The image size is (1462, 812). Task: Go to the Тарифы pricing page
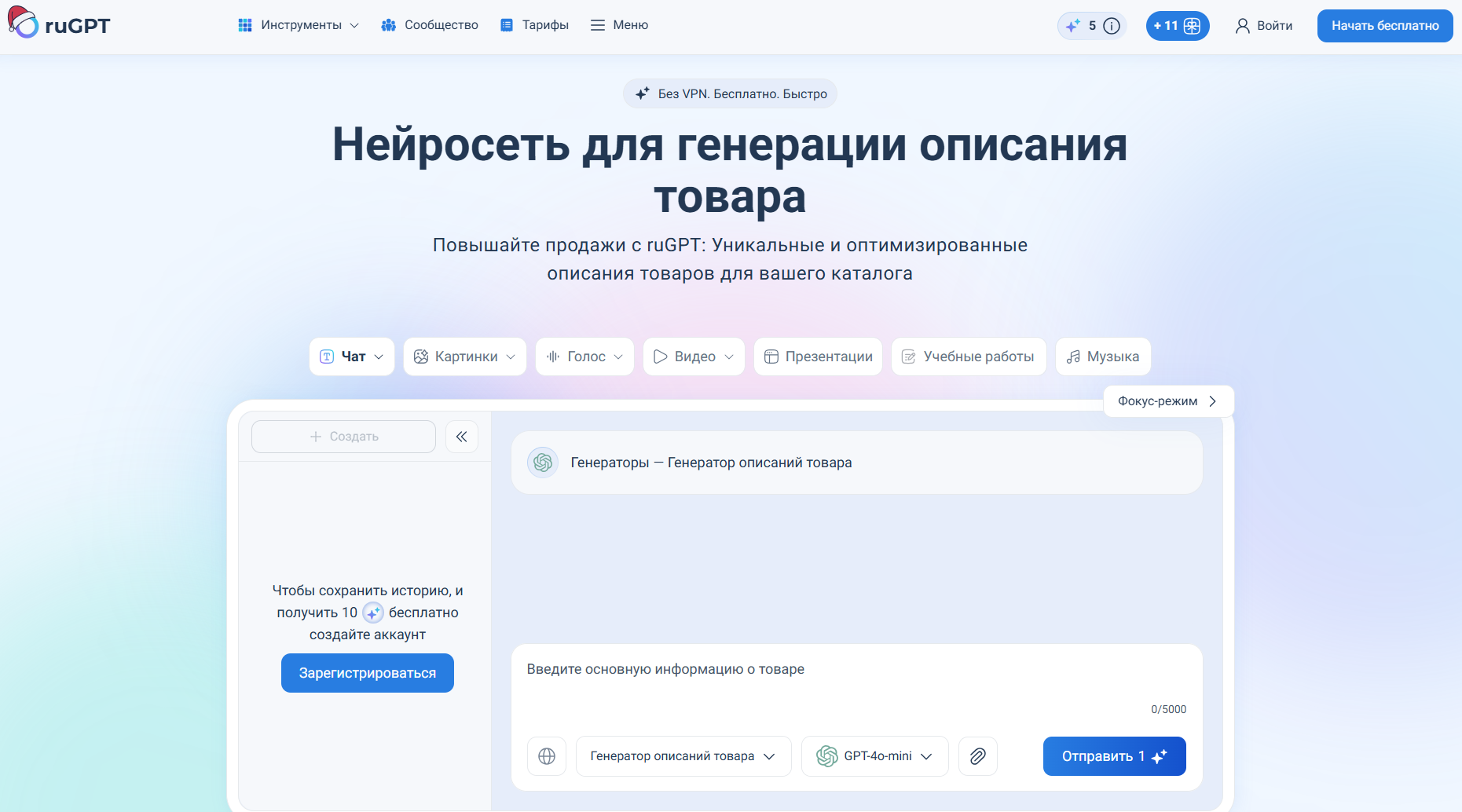coord(535,25)
